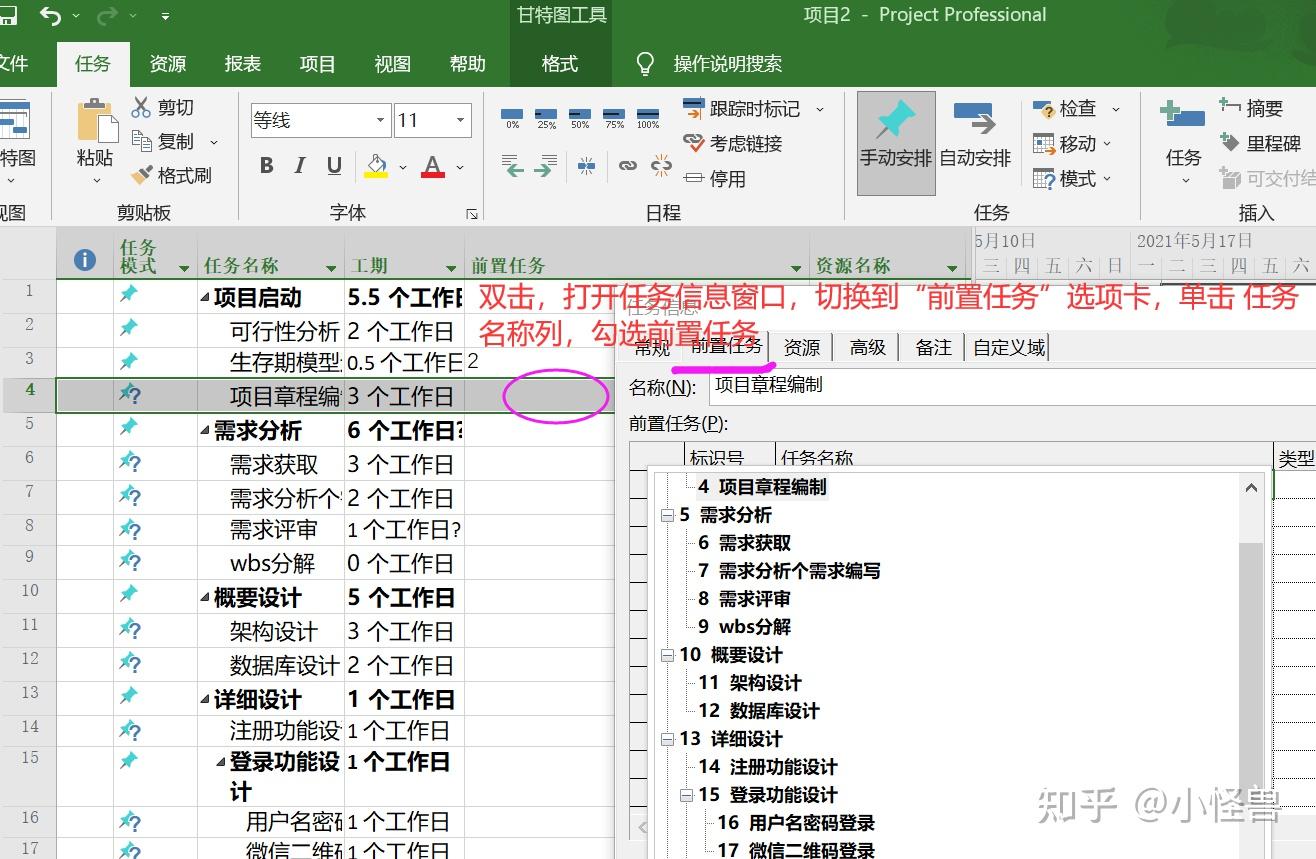Screen dimensions: 1316x859
Task: Collapse the 项目启动 summary task
Action: point(205,298)
